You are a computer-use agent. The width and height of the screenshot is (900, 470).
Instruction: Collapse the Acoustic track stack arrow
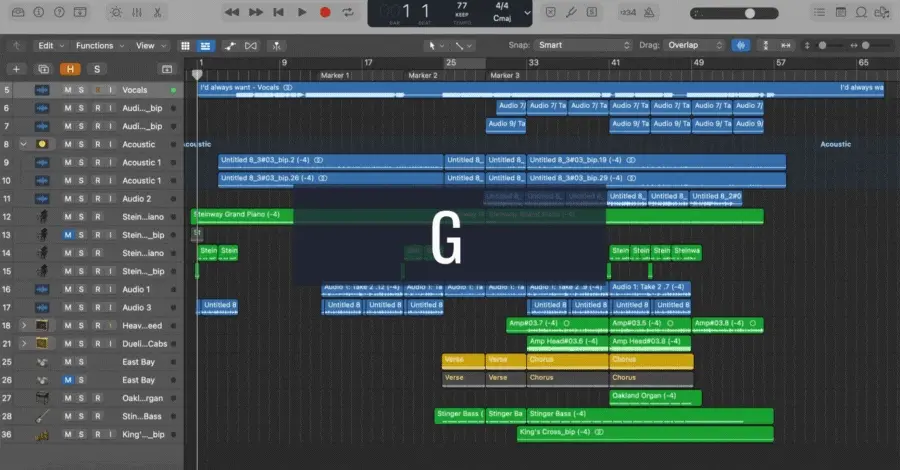pyautogui.click(x=24, y=144)
